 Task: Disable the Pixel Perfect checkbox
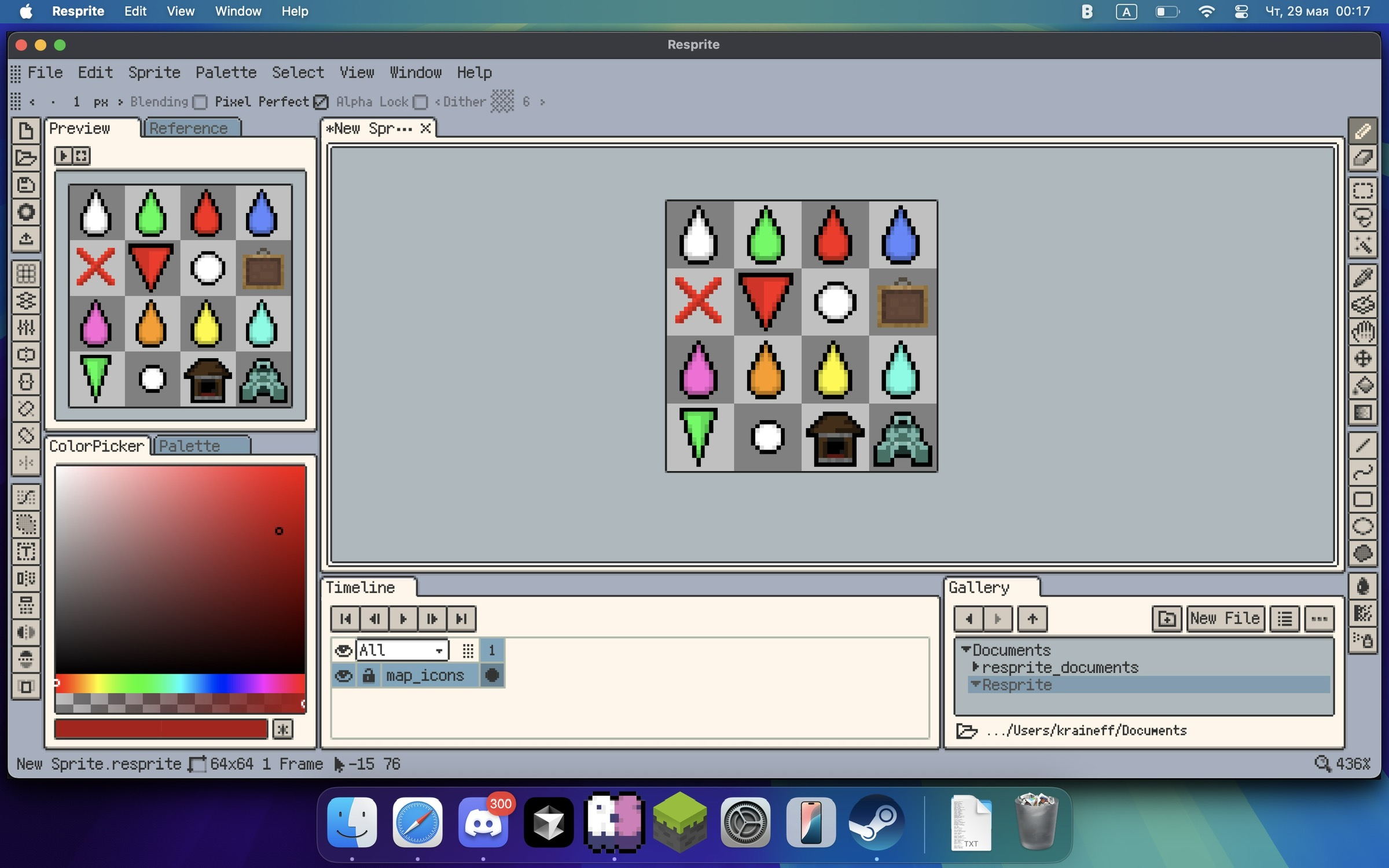[321, 102]
